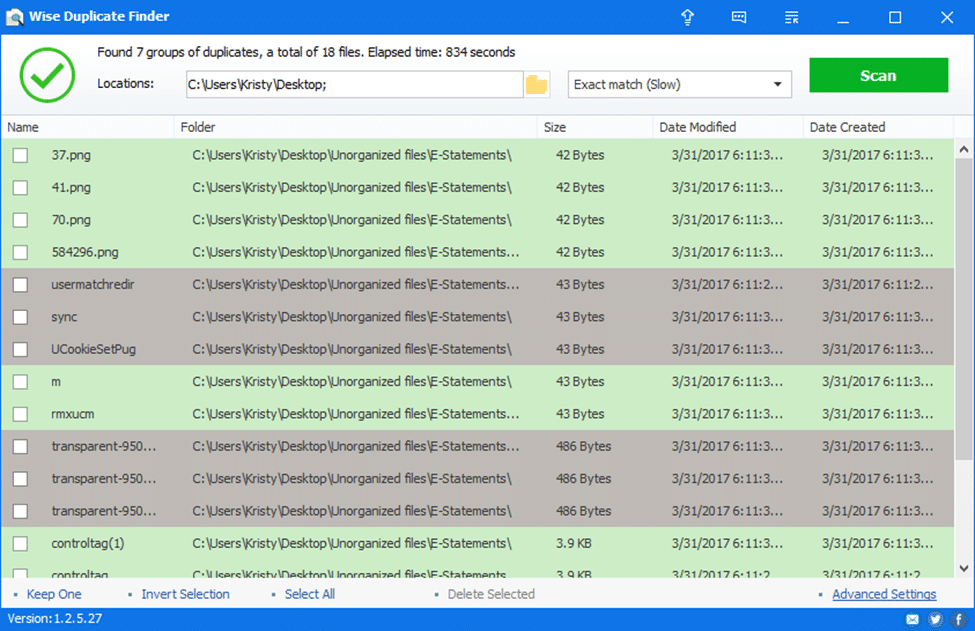Click the folder browse icon next to Locations
Image resolution: width=975 pixels, height=631 pixels.
tap(537, 85)
